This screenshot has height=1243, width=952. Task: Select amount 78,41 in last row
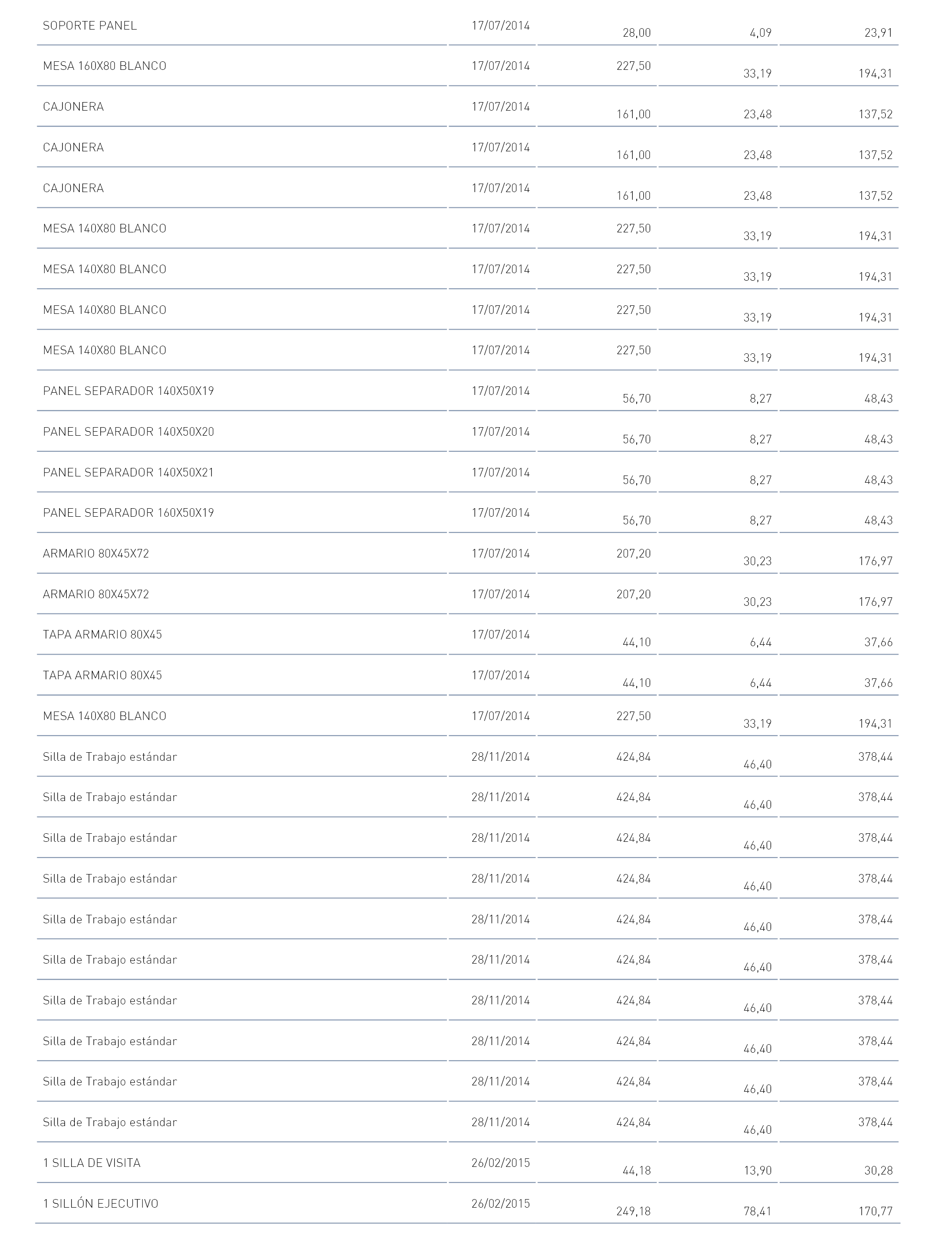(758, 1211)
